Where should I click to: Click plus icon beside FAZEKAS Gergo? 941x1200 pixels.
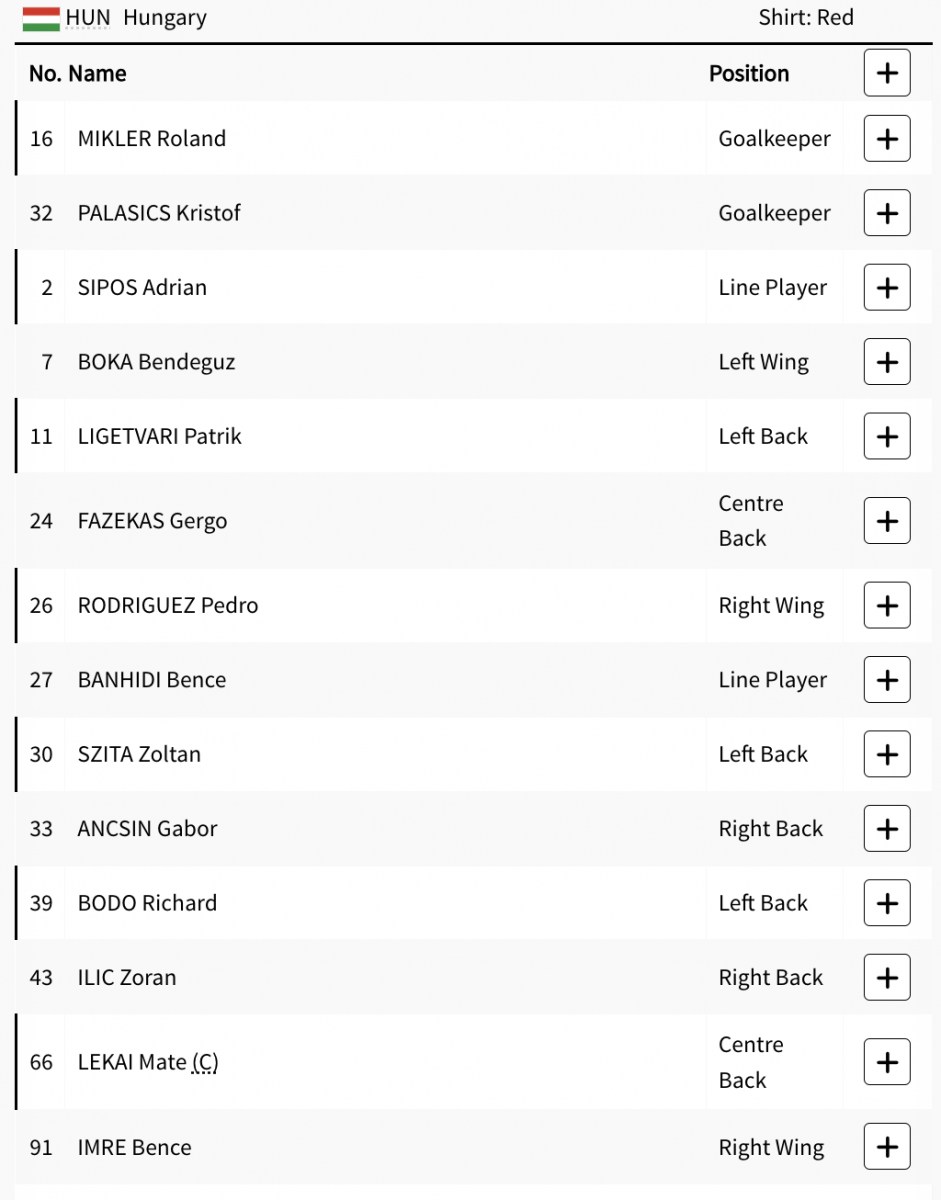887,521
